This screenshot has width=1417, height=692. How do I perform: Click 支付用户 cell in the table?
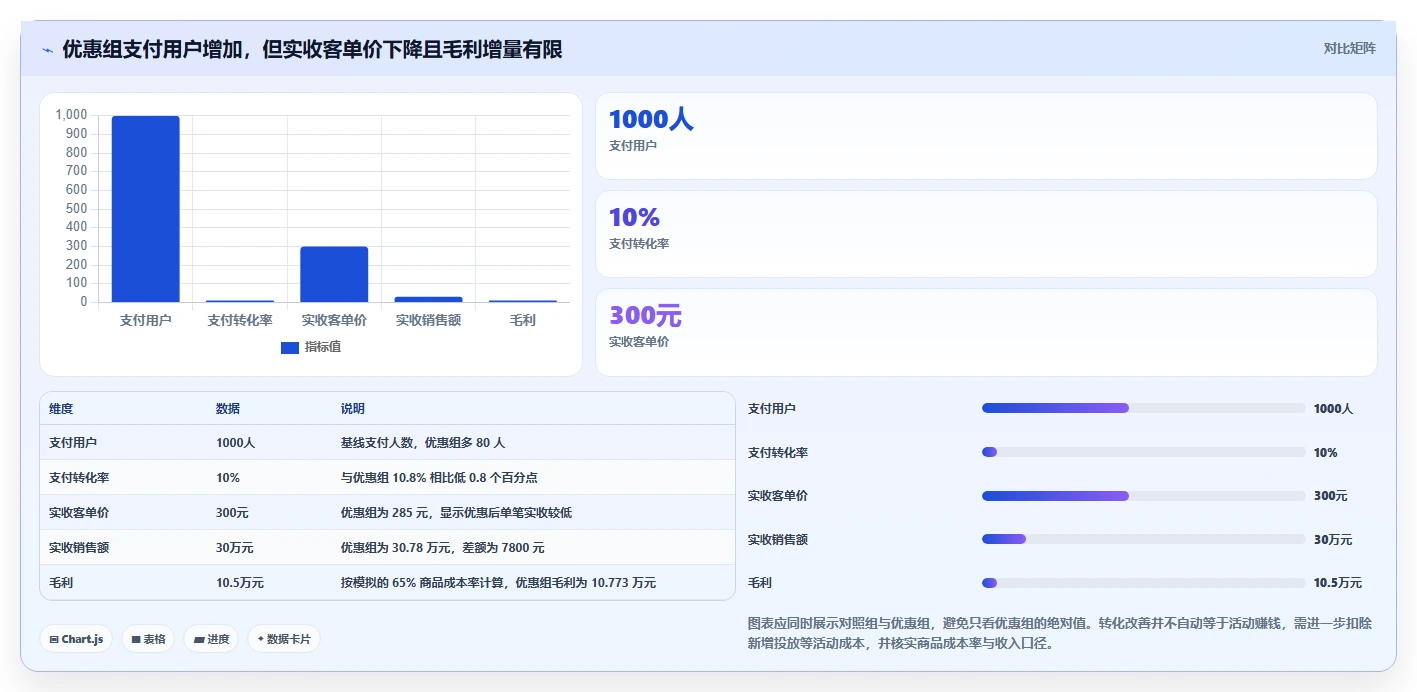(73, 442)
